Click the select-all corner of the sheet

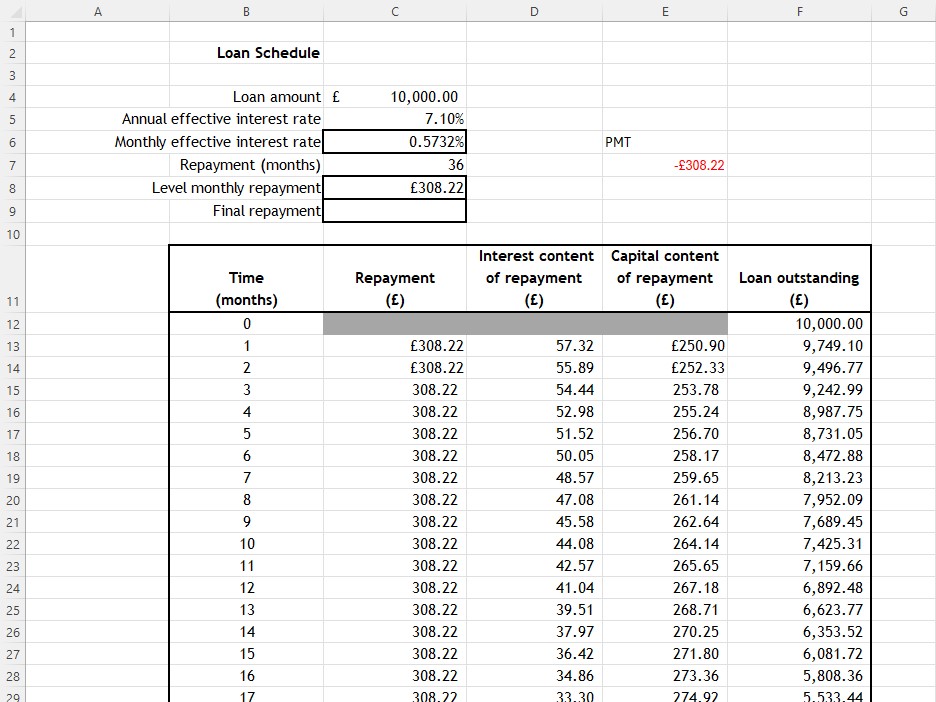(13, 11)
